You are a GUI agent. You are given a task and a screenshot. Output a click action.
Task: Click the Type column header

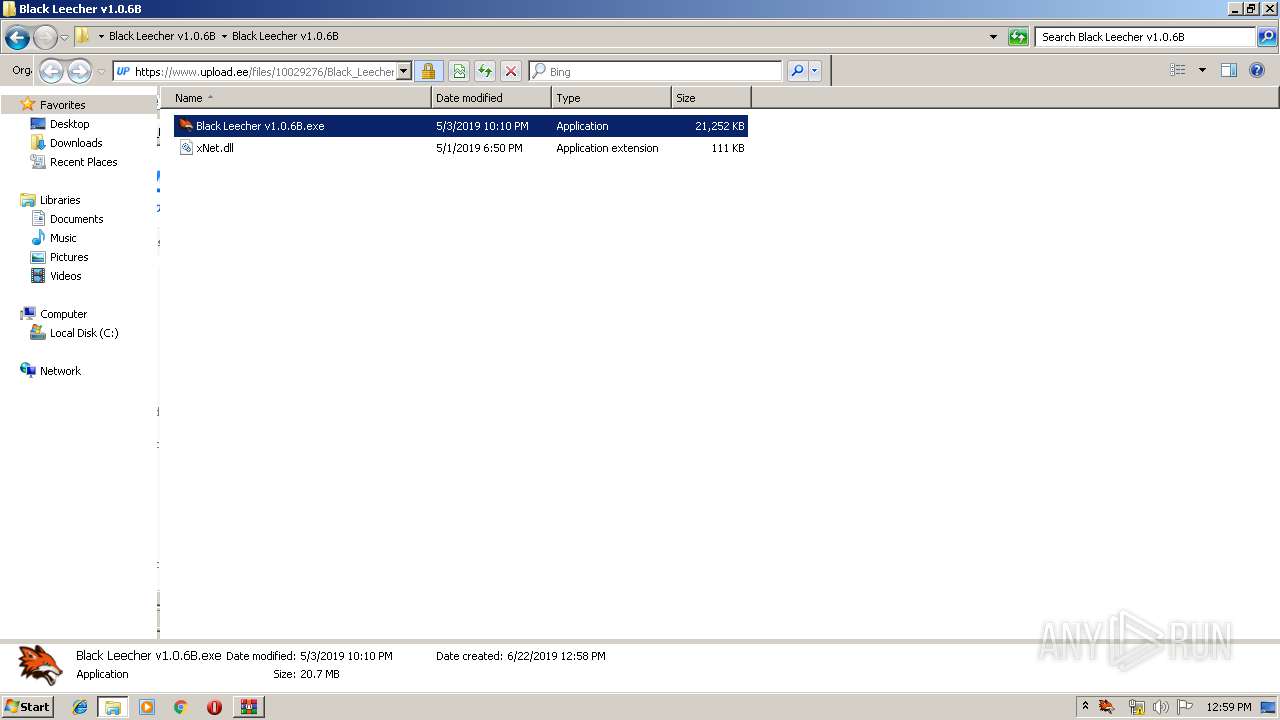pos(611,98)
